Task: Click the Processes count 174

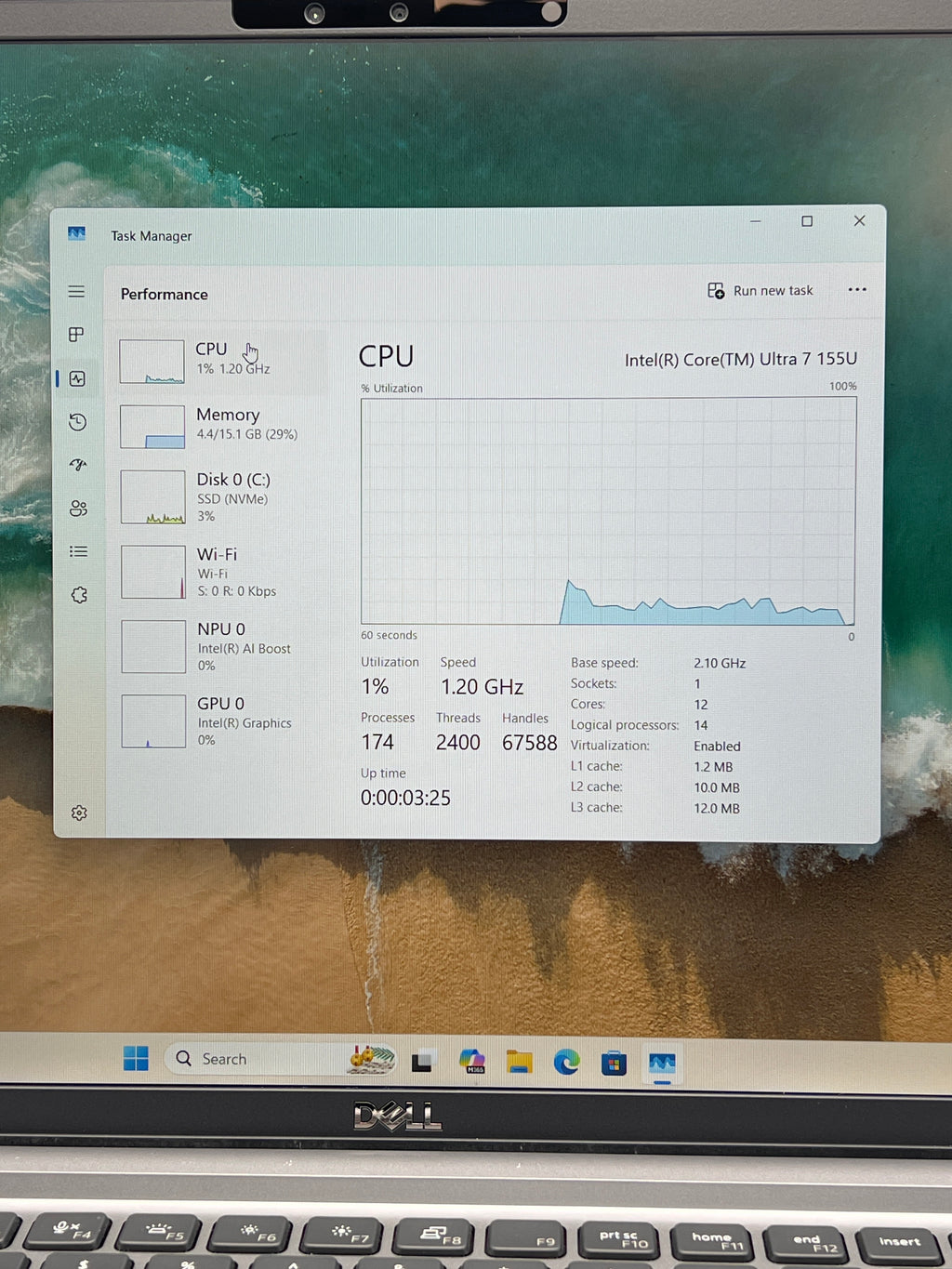Action: coord(377,742)
